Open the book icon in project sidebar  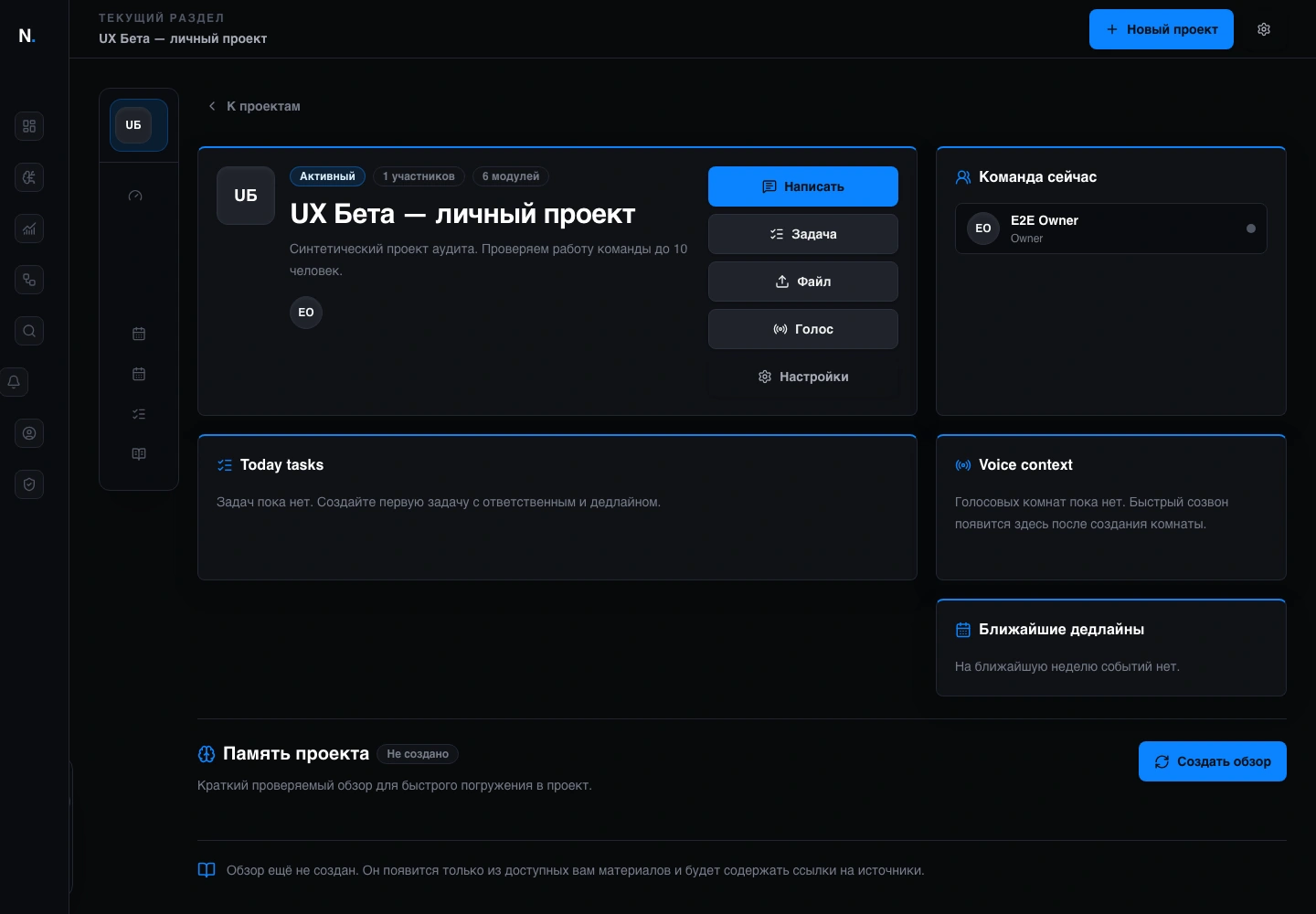point(139,453)
